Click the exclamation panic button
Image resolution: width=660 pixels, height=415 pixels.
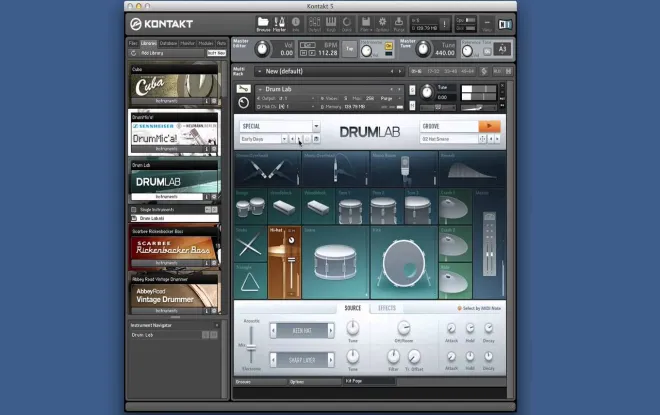point(444,24)
